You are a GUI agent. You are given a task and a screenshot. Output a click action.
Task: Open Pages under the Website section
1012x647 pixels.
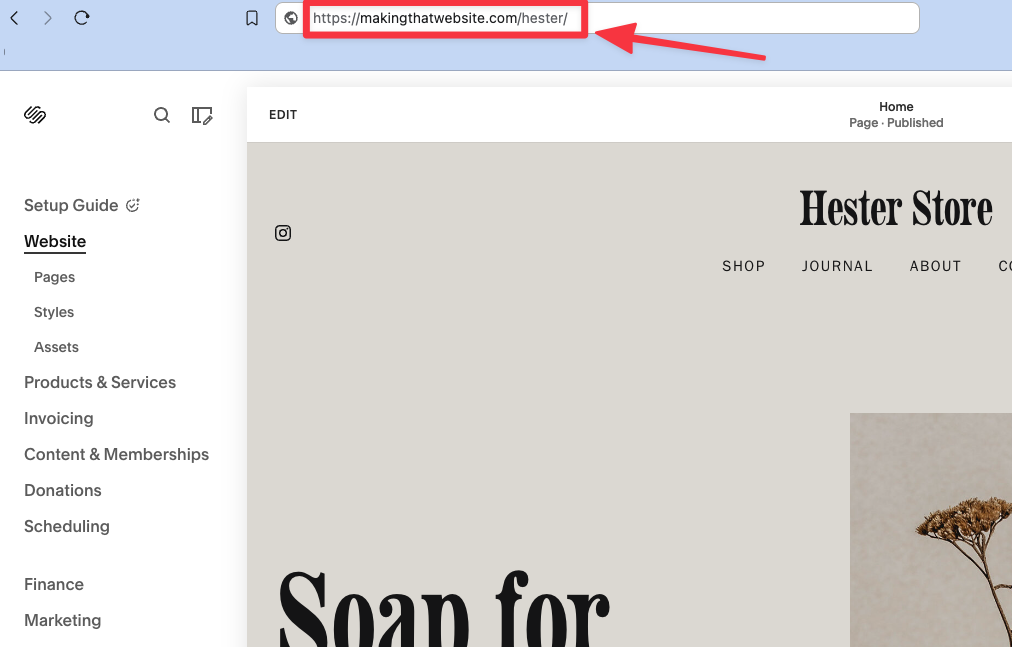54,277
